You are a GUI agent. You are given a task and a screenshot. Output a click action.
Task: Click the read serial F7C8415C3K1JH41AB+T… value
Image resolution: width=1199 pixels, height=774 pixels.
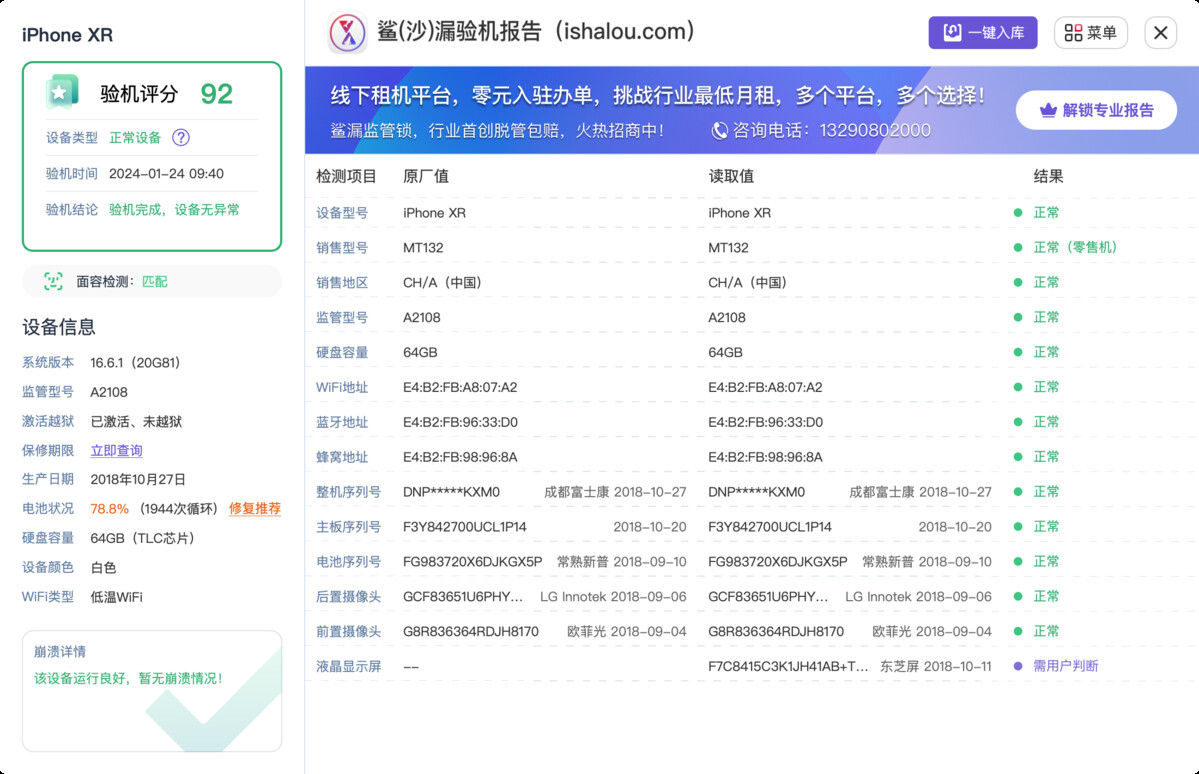click(x=788, y=666)
